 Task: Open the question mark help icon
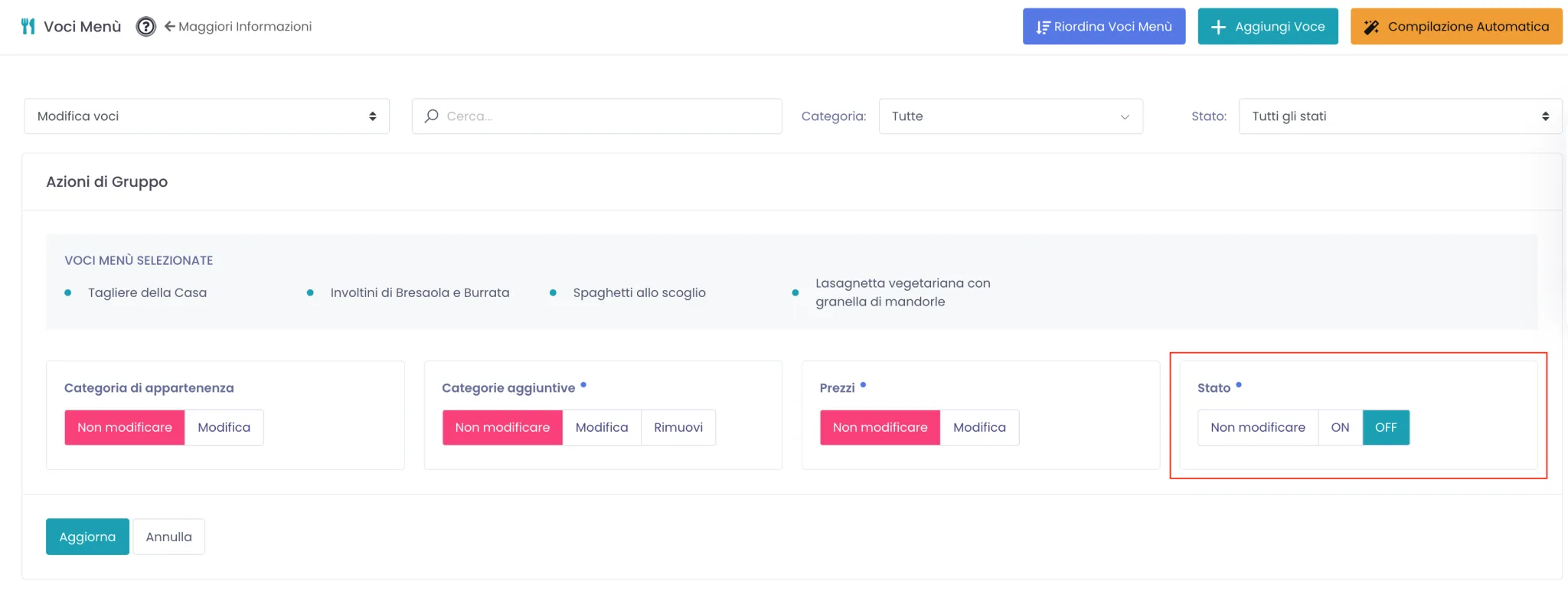pos(145,27)
